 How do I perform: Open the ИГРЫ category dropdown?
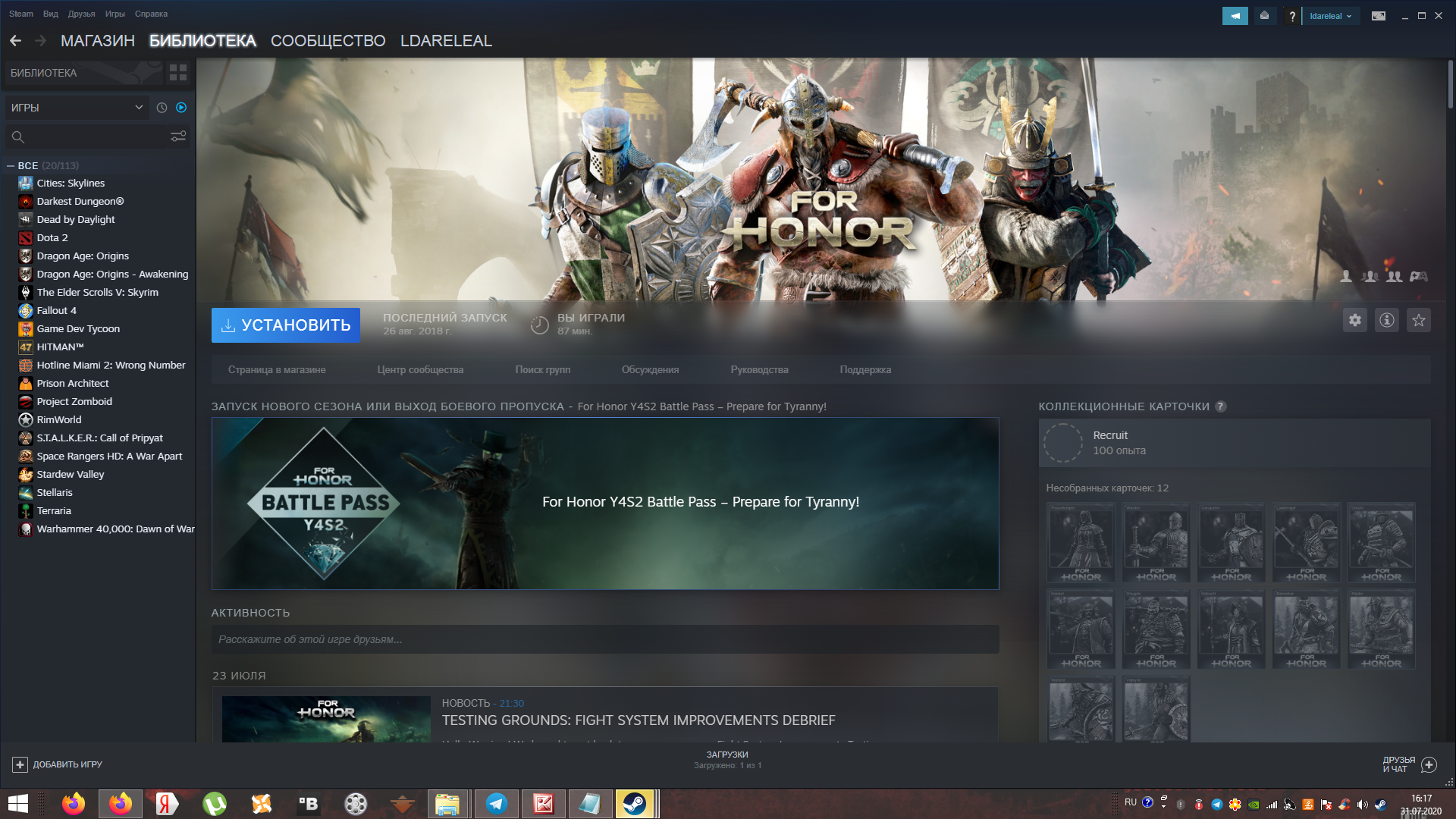tap(77, 108)
